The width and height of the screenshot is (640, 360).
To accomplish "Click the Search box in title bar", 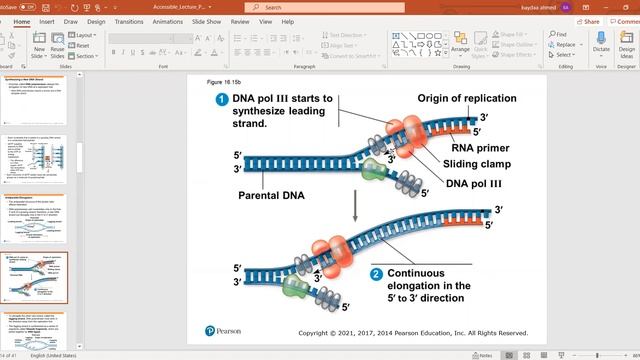I will tap(324, 7).
